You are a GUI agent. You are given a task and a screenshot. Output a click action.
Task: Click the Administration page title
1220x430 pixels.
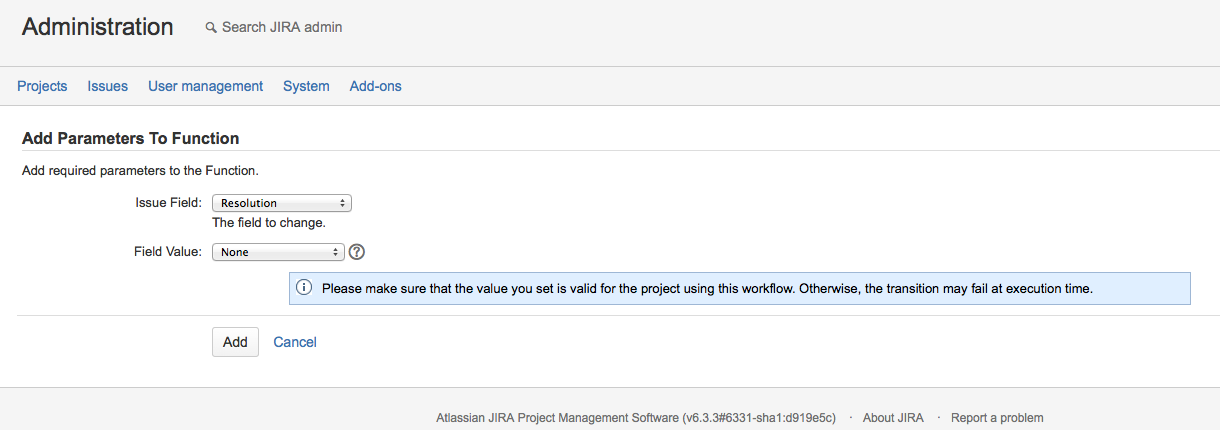click(x=97, y=27)
